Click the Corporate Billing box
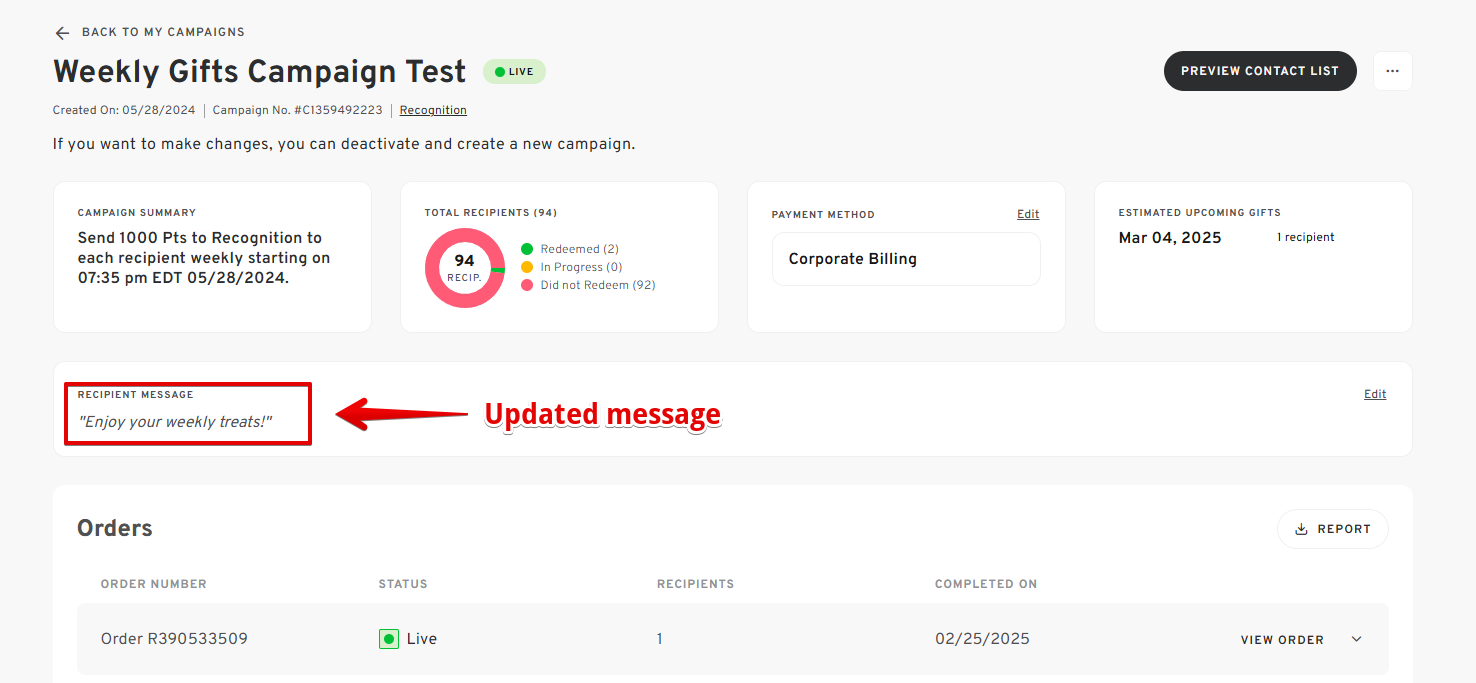The height and width of the screenshot is (683, 1476). pos(906,259)
